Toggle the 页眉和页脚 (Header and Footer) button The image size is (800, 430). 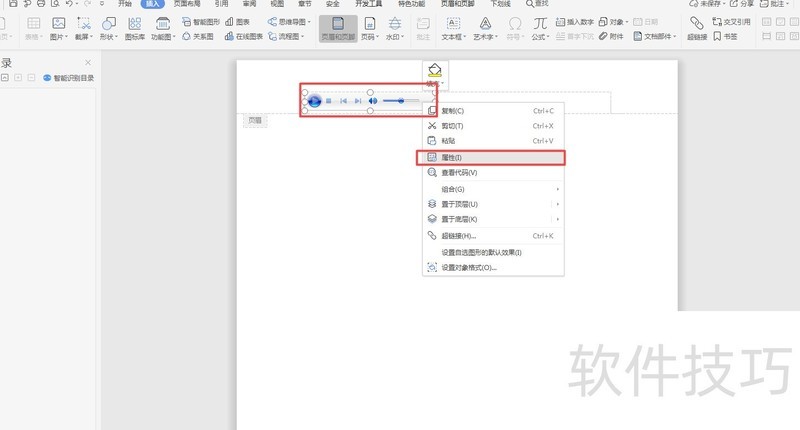click(x=338, y=29)
